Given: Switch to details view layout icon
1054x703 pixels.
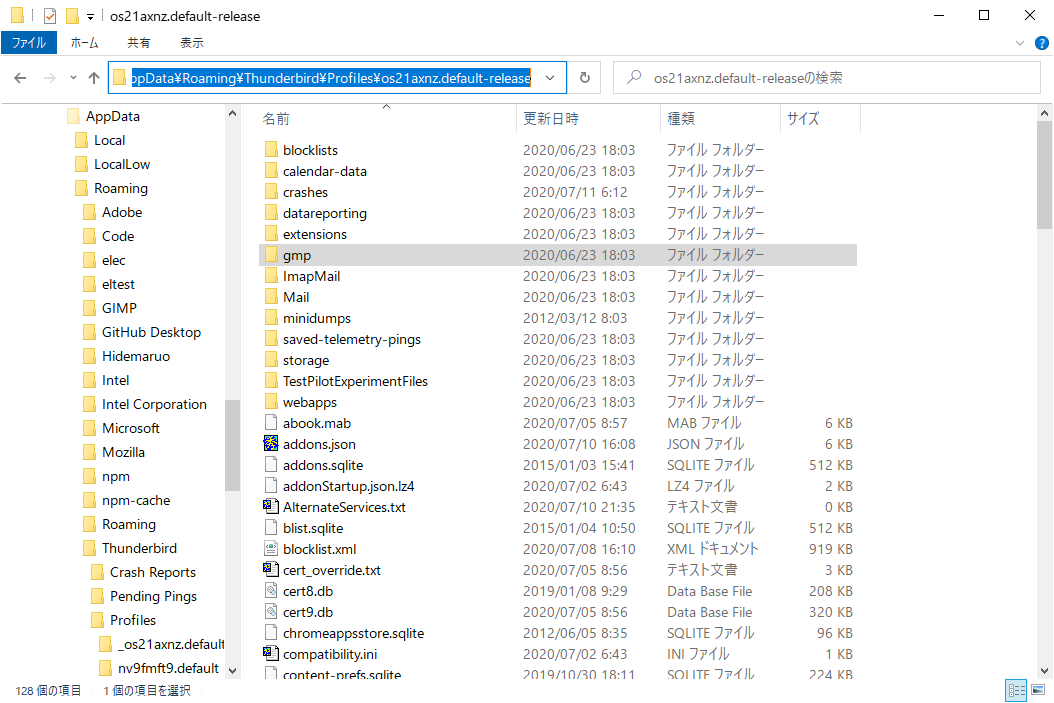Looking at the screenshot, I should point(1016,690).
